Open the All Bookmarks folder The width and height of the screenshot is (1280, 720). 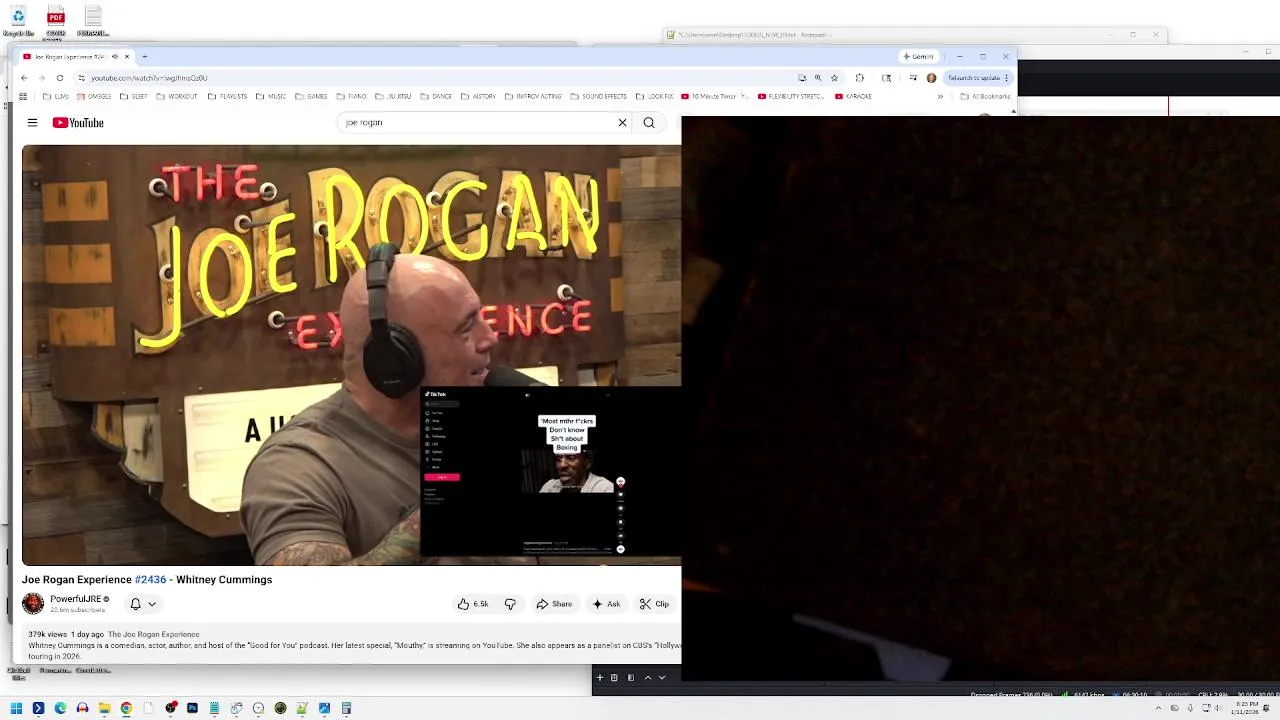[x=985, y=97]
